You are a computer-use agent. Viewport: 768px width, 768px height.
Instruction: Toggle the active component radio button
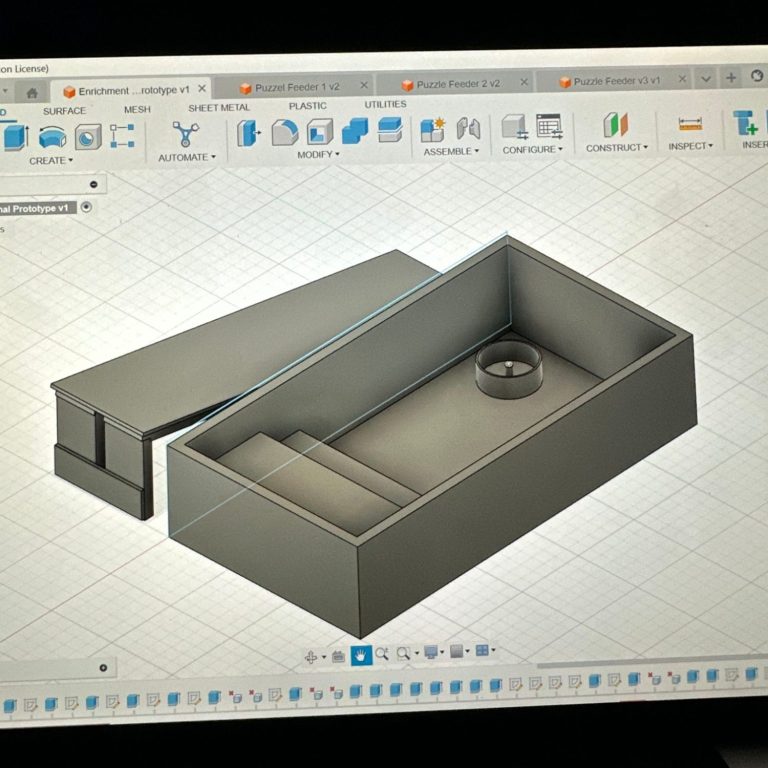(x=86, y=207)
